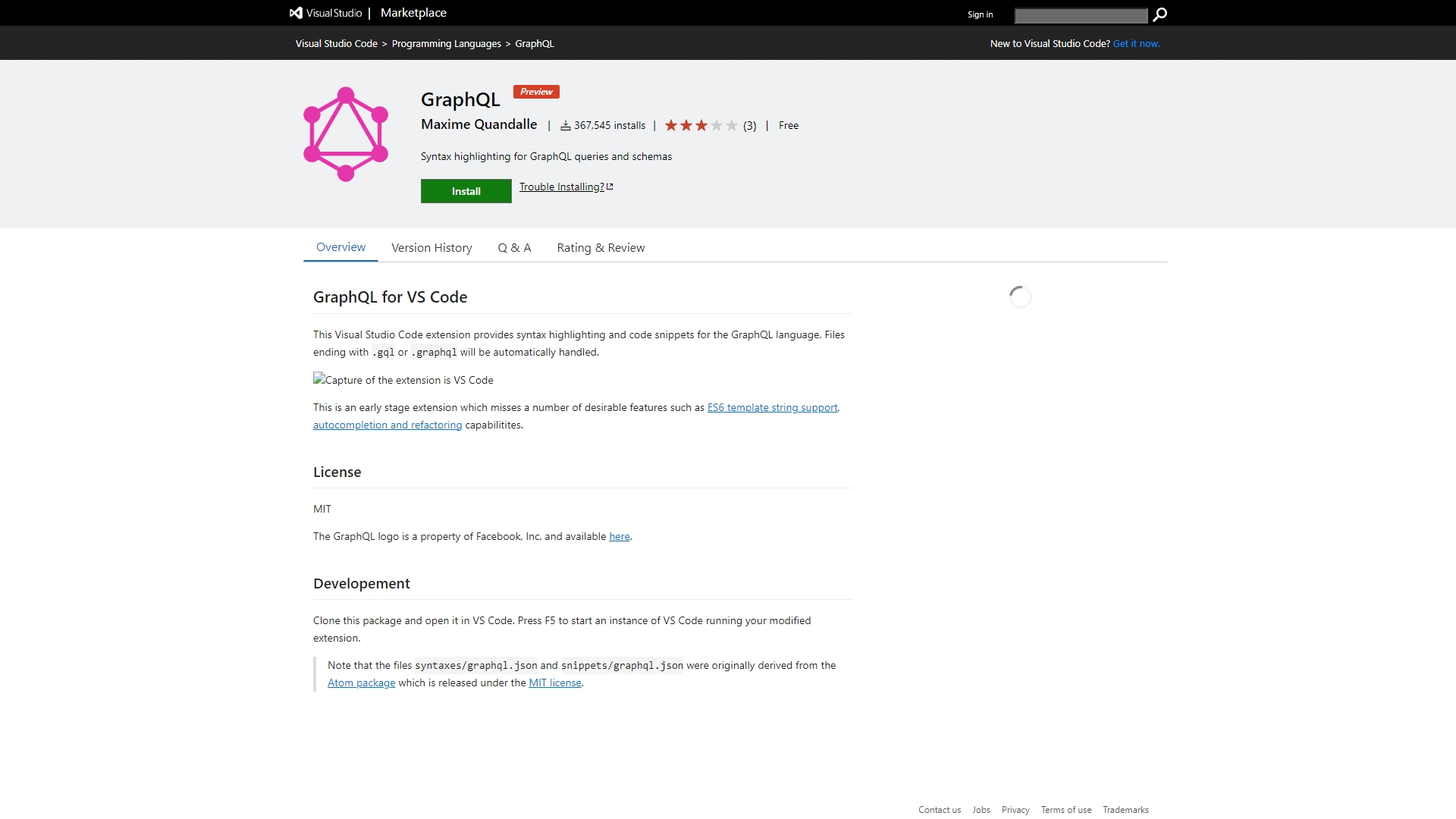Click the Programming Languages breadcrumb
Image resolution: width=1456 pixels, height=819 pixels.
[x=447, y=43]
